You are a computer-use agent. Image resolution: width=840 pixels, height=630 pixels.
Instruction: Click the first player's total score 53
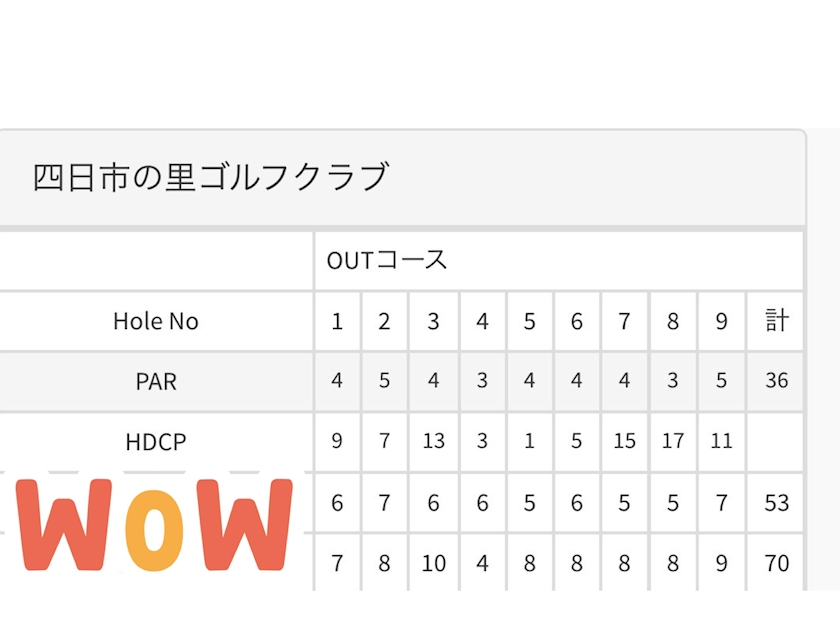coord(776,503)
